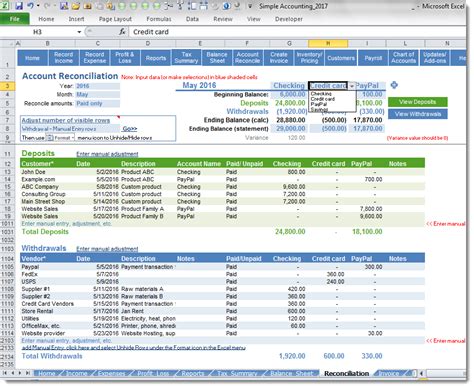Click the Profit & Loss navigation button

(x=125, y=58)
